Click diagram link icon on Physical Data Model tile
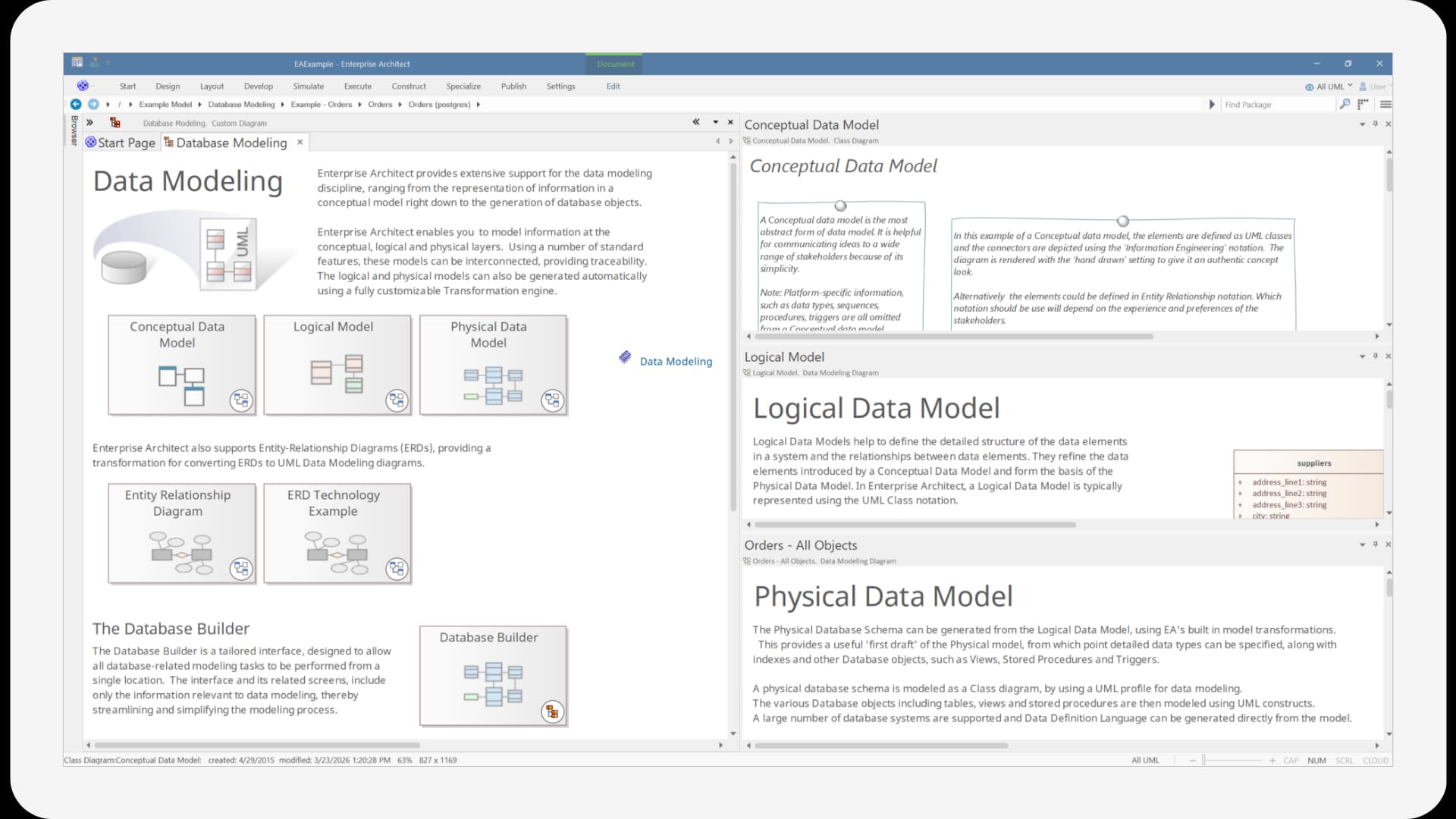 point(552,400)
